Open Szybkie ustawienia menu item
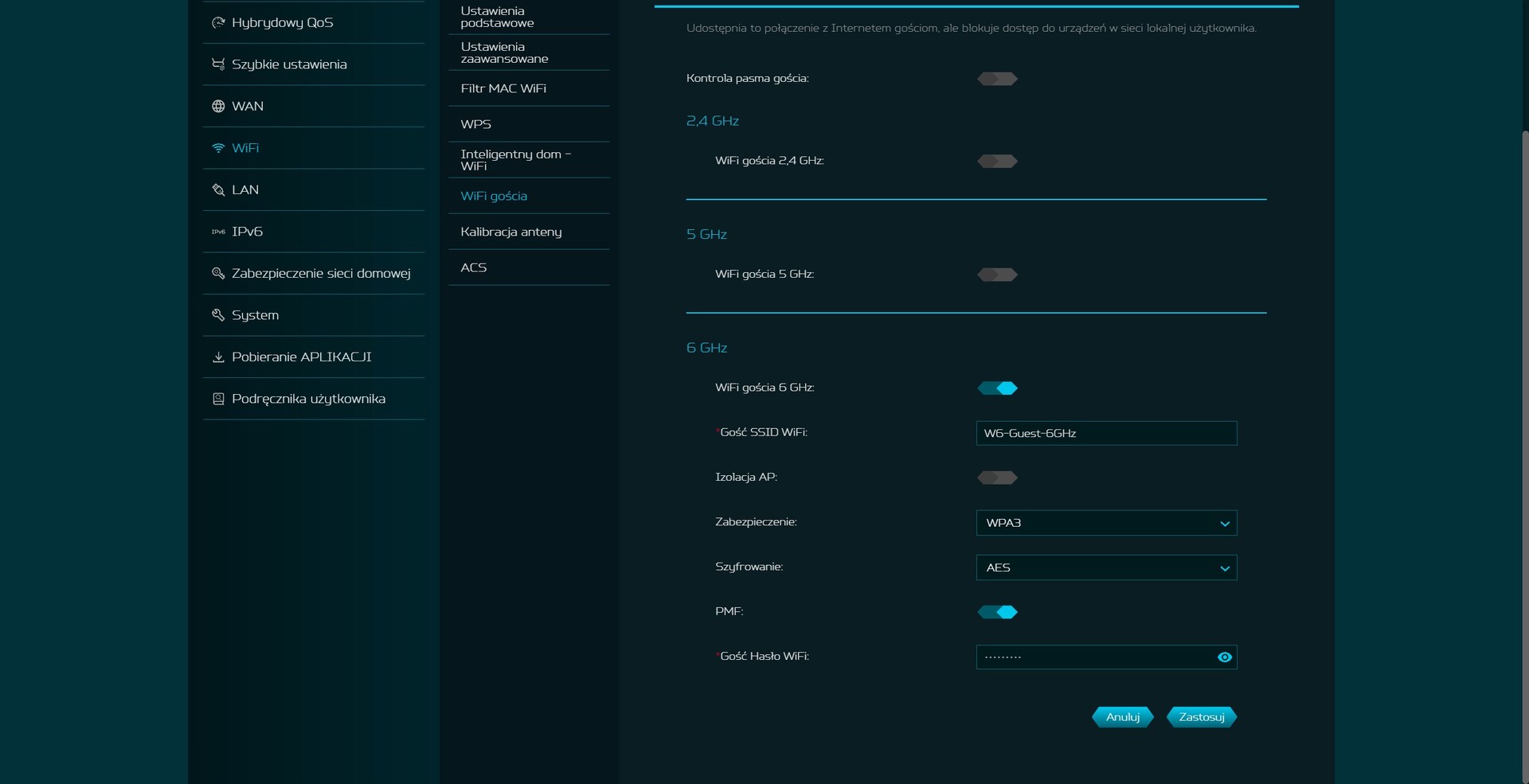Image resolution: width=1529 pixels, height=784 pixels. pyautogui.click(x=314, y=64)
